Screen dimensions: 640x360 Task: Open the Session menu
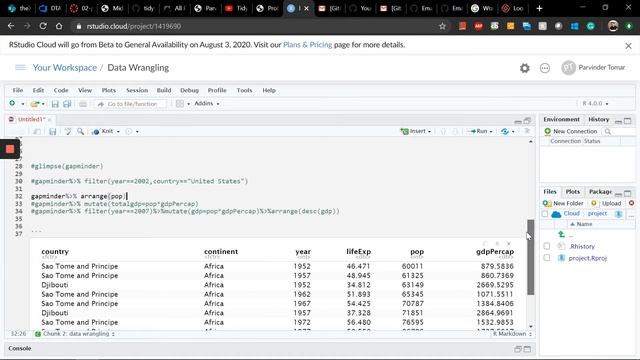[137, 90]
